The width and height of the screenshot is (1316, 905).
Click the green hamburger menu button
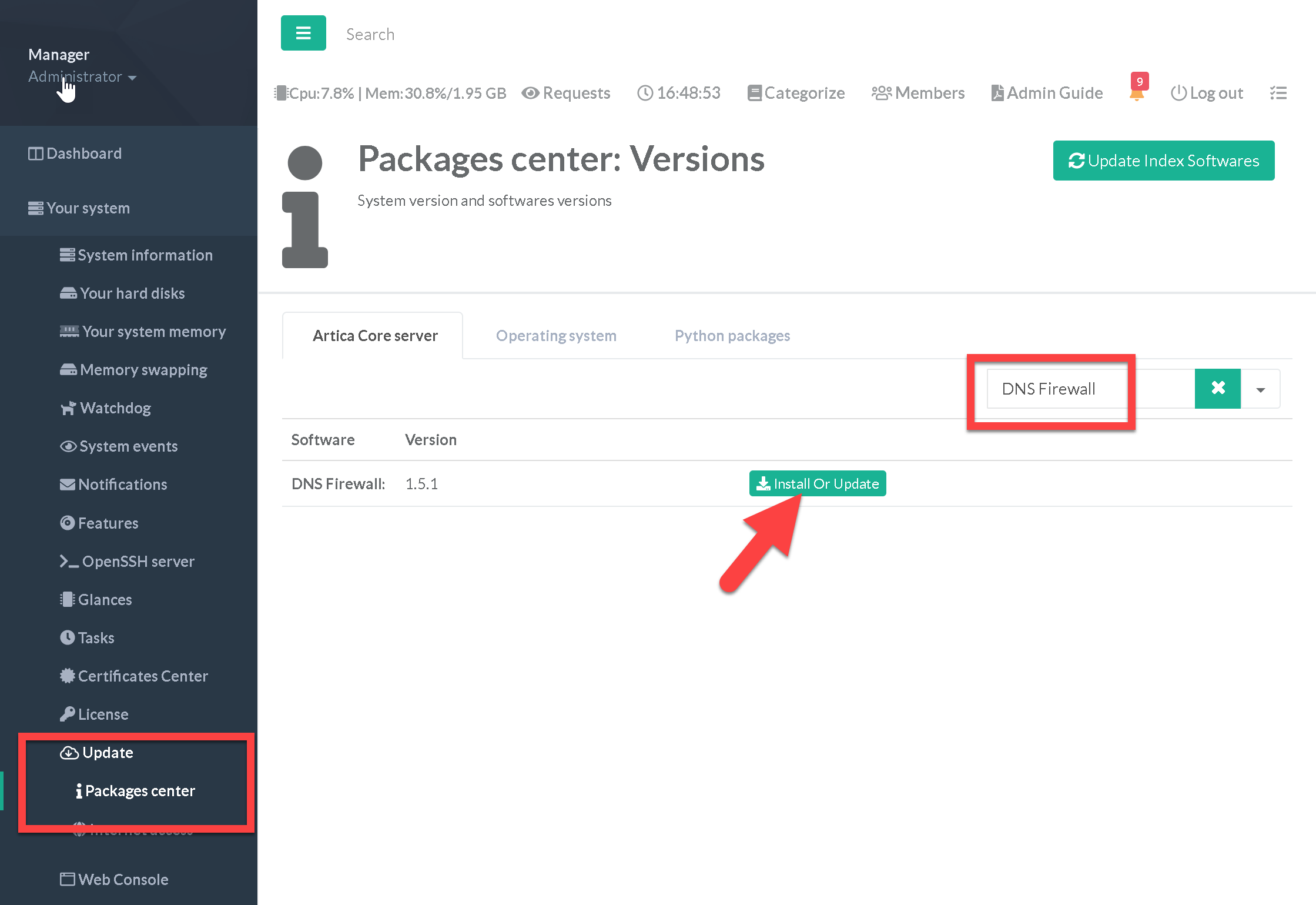(x=303, y=34)
